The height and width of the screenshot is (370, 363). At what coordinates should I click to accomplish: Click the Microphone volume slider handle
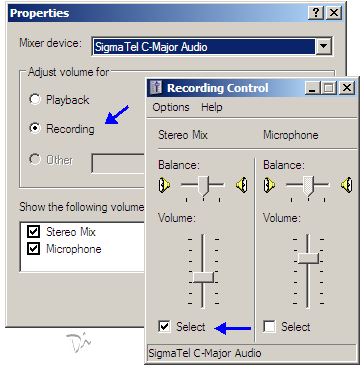(x=308, y=258)
